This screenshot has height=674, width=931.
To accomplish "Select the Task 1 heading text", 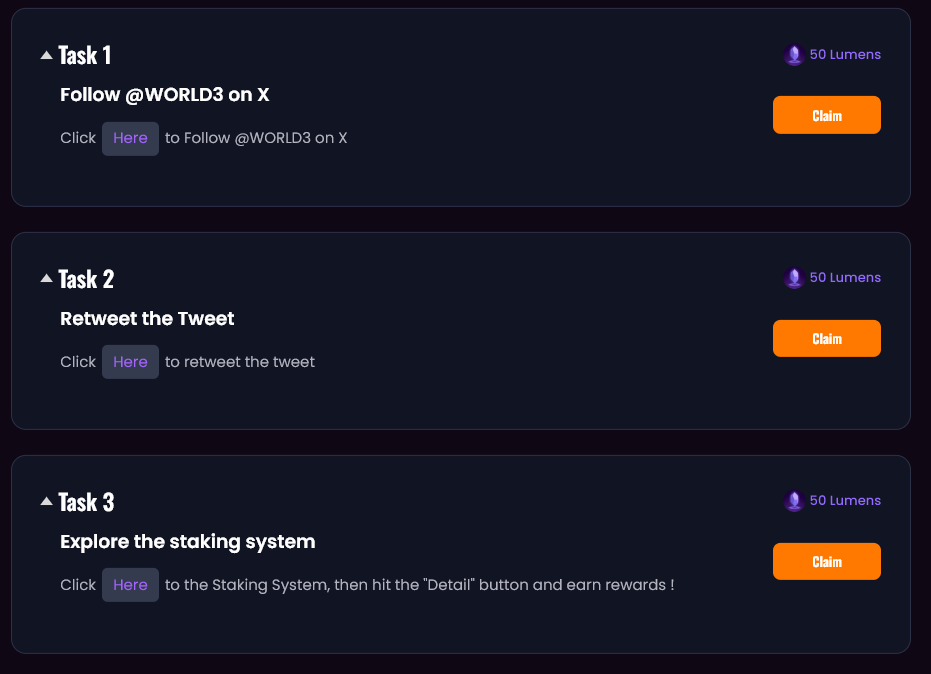I will 85,55.
